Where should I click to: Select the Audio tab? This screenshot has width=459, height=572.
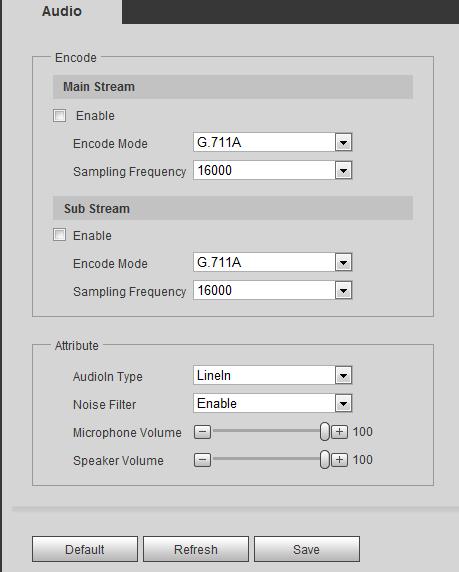coord(62,11)
